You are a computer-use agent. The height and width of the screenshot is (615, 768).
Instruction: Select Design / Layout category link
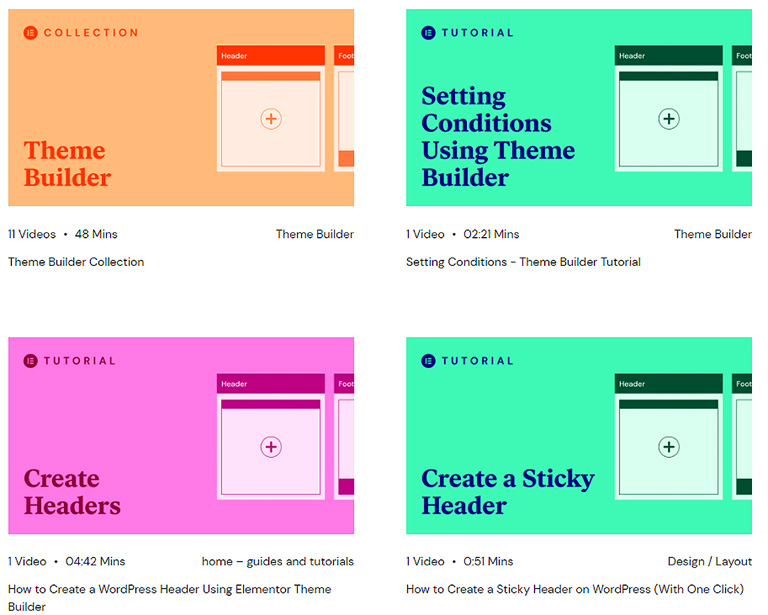click(709, 561)
